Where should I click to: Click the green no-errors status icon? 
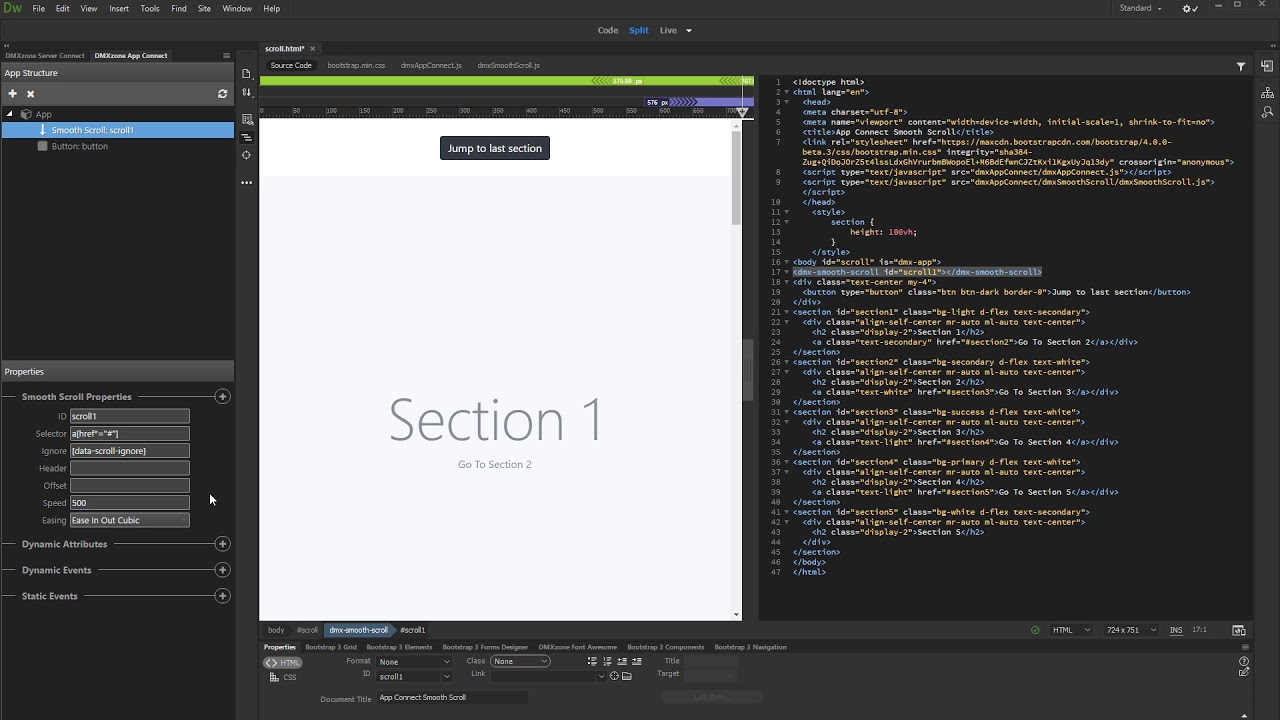(1035, 630)
